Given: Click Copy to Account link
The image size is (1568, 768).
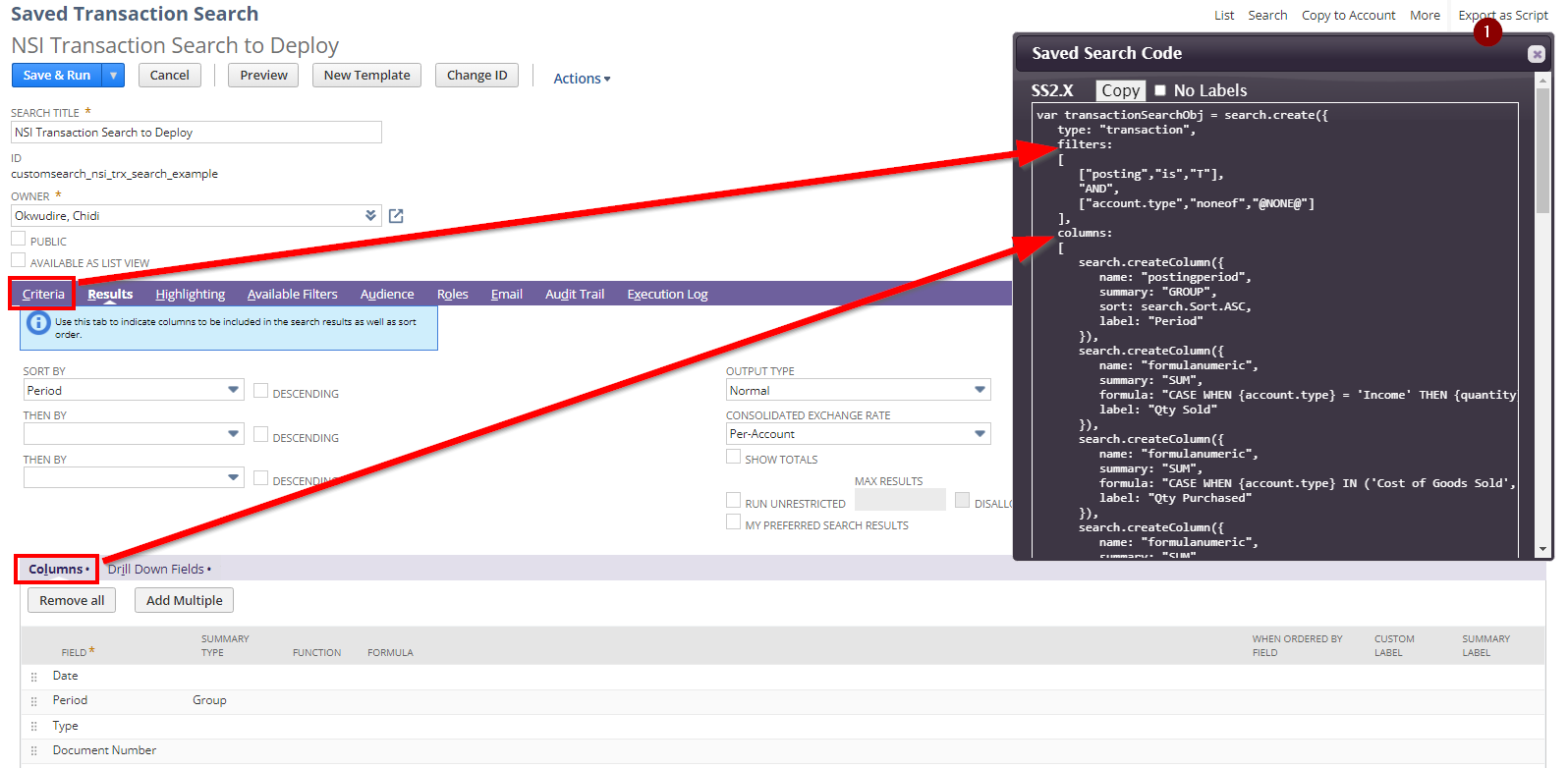Looking at the screenshot, I should (1348, 15).
